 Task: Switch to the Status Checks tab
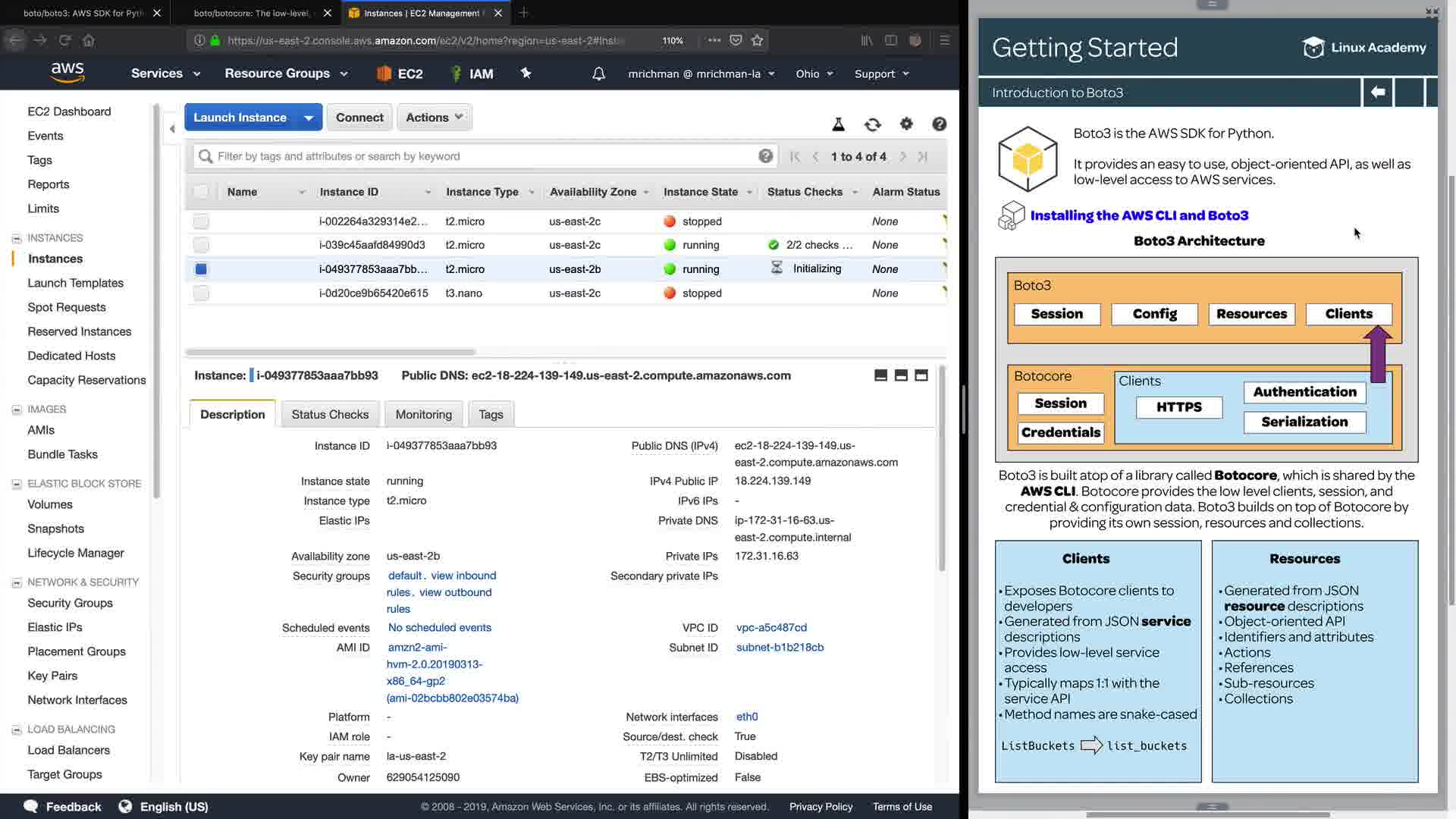(330, 415)
